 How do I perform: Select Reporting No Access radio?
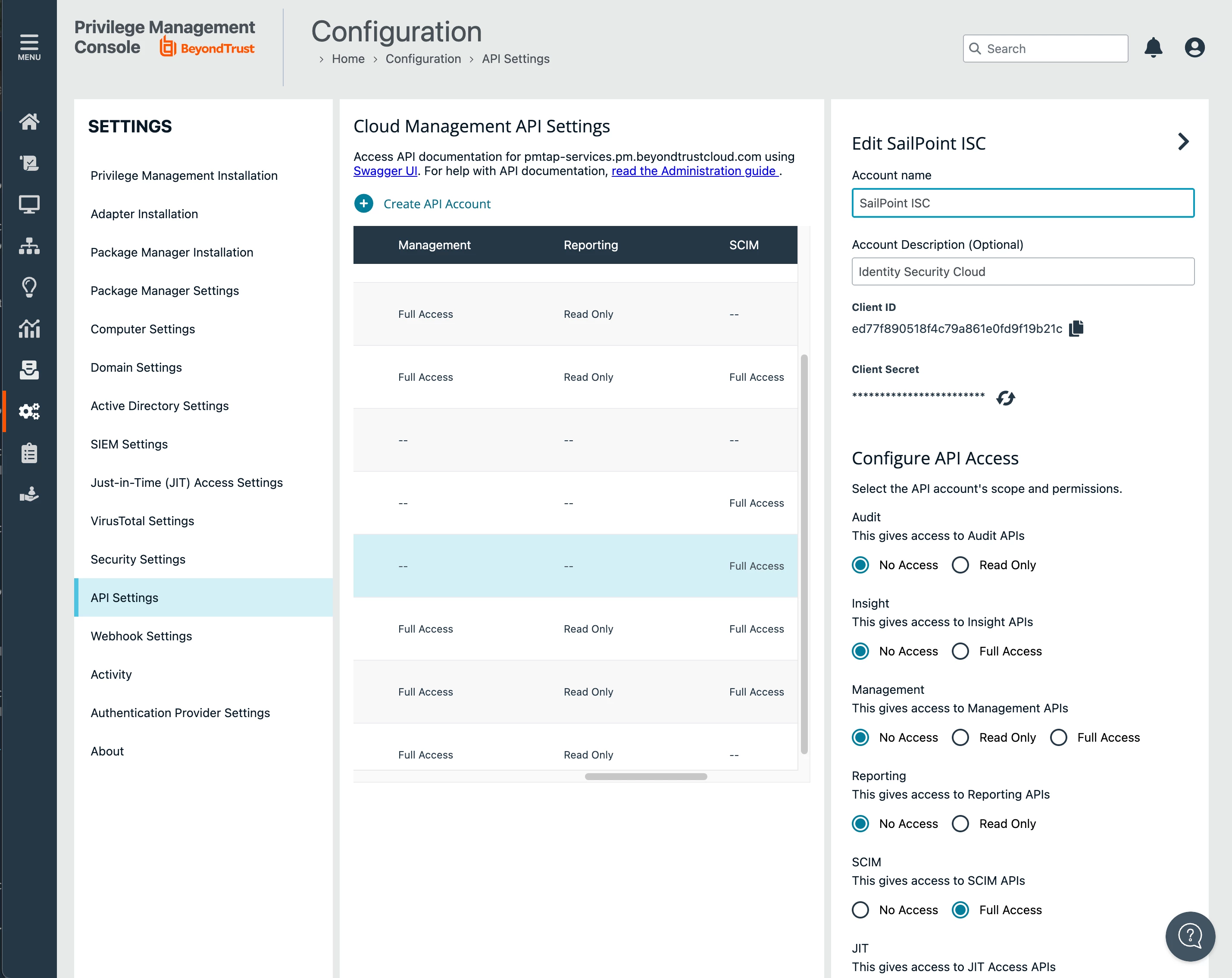tap(860, 824)
